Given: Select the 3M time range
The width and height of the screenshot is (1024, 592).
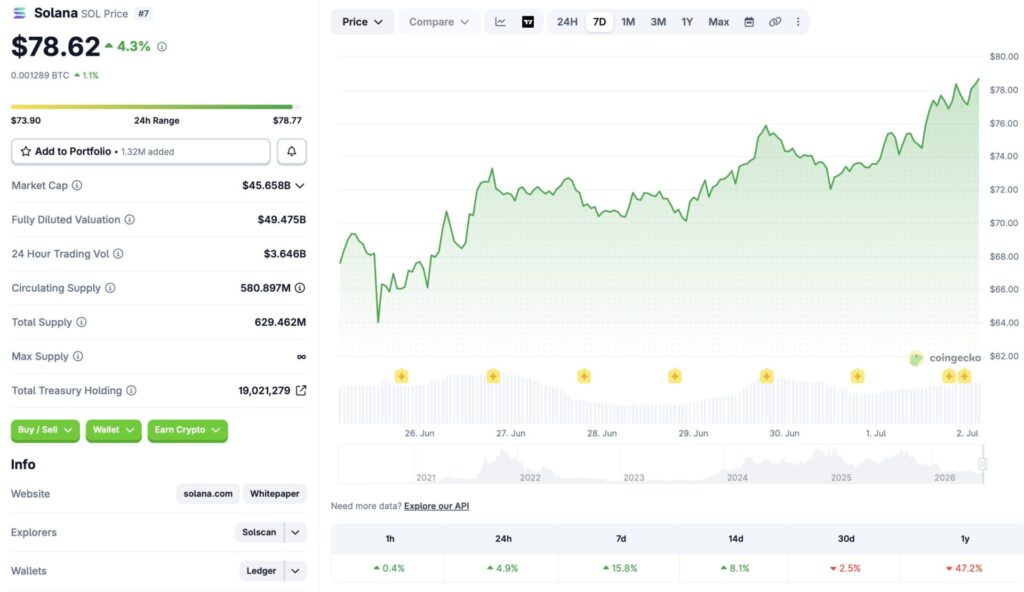Looking at the screenshot, I should tap(658, 22).
